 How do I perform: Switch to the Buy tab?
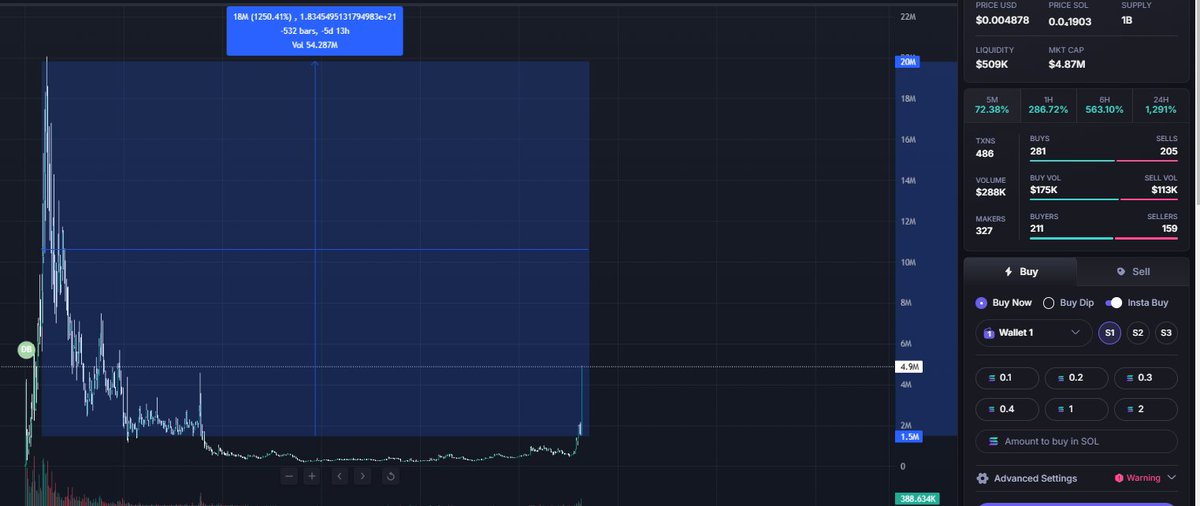[x=1020, y=272]
